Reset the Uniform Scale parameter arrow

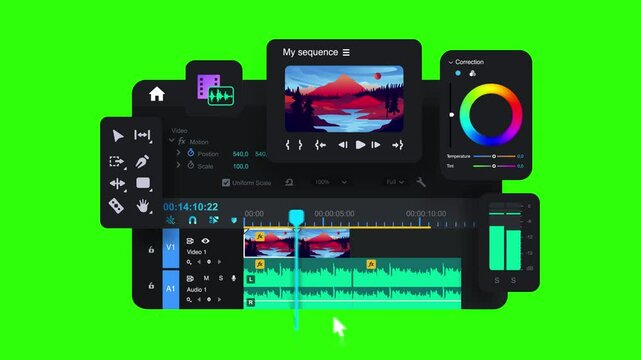point(289,182)
